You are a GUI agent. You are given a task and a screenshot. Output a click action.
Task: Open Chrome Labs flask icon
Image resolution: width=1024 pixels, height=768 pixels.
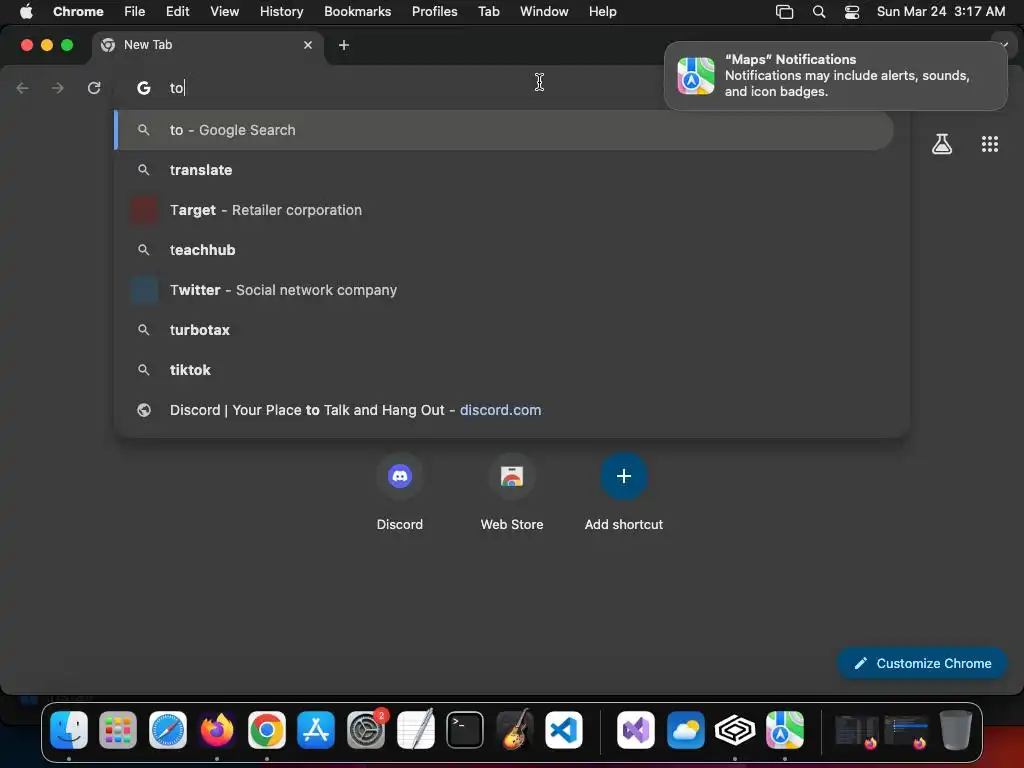tap(942, 144)
